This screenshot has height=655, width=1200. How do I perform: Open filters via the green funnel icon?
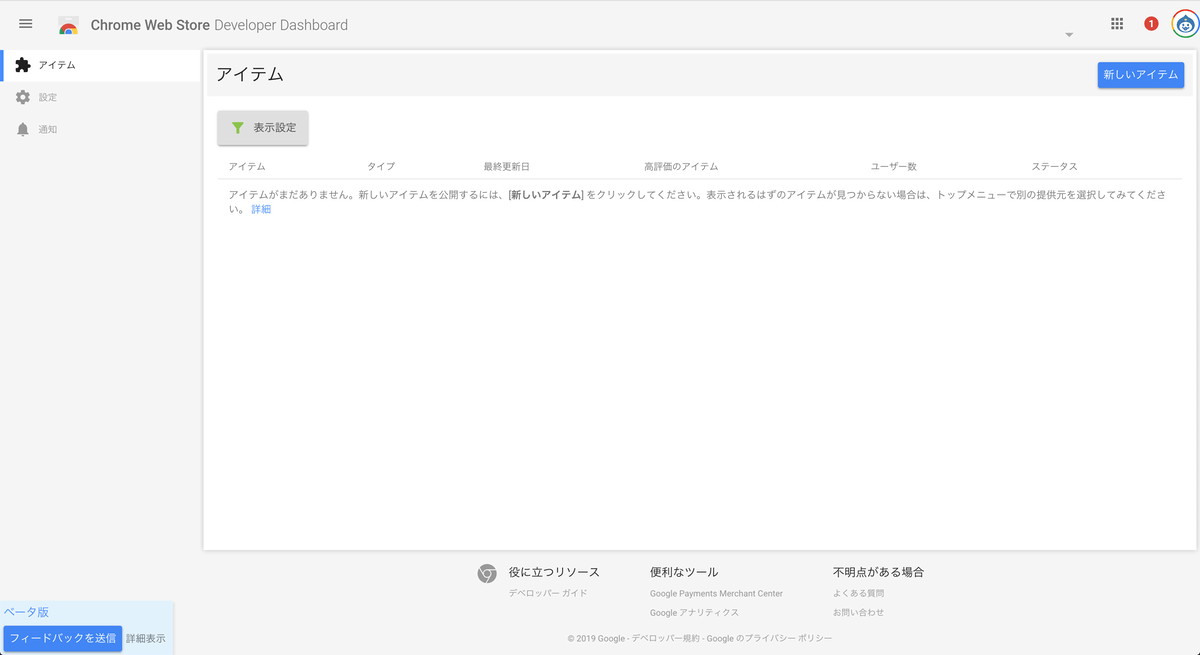[237, 127]
